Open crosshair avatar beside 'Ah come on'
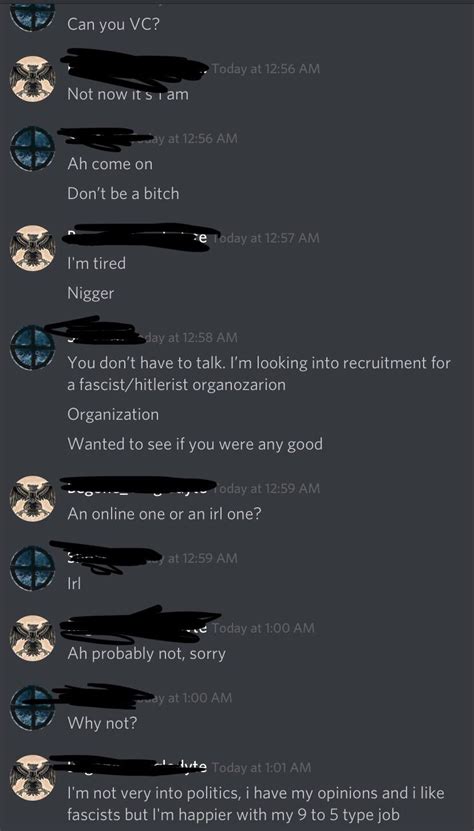The width and height of the screenshot is (474, 831). pos(32,148)
